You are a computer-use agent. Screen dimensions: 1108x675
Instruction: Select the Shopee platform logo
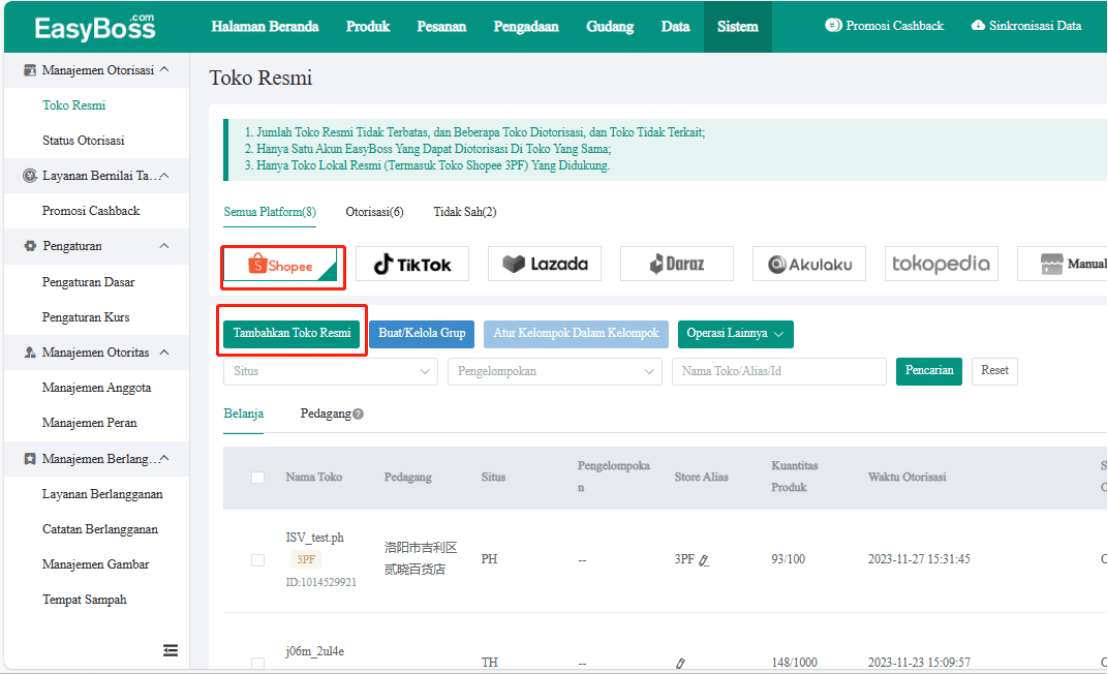pos(281,264)
